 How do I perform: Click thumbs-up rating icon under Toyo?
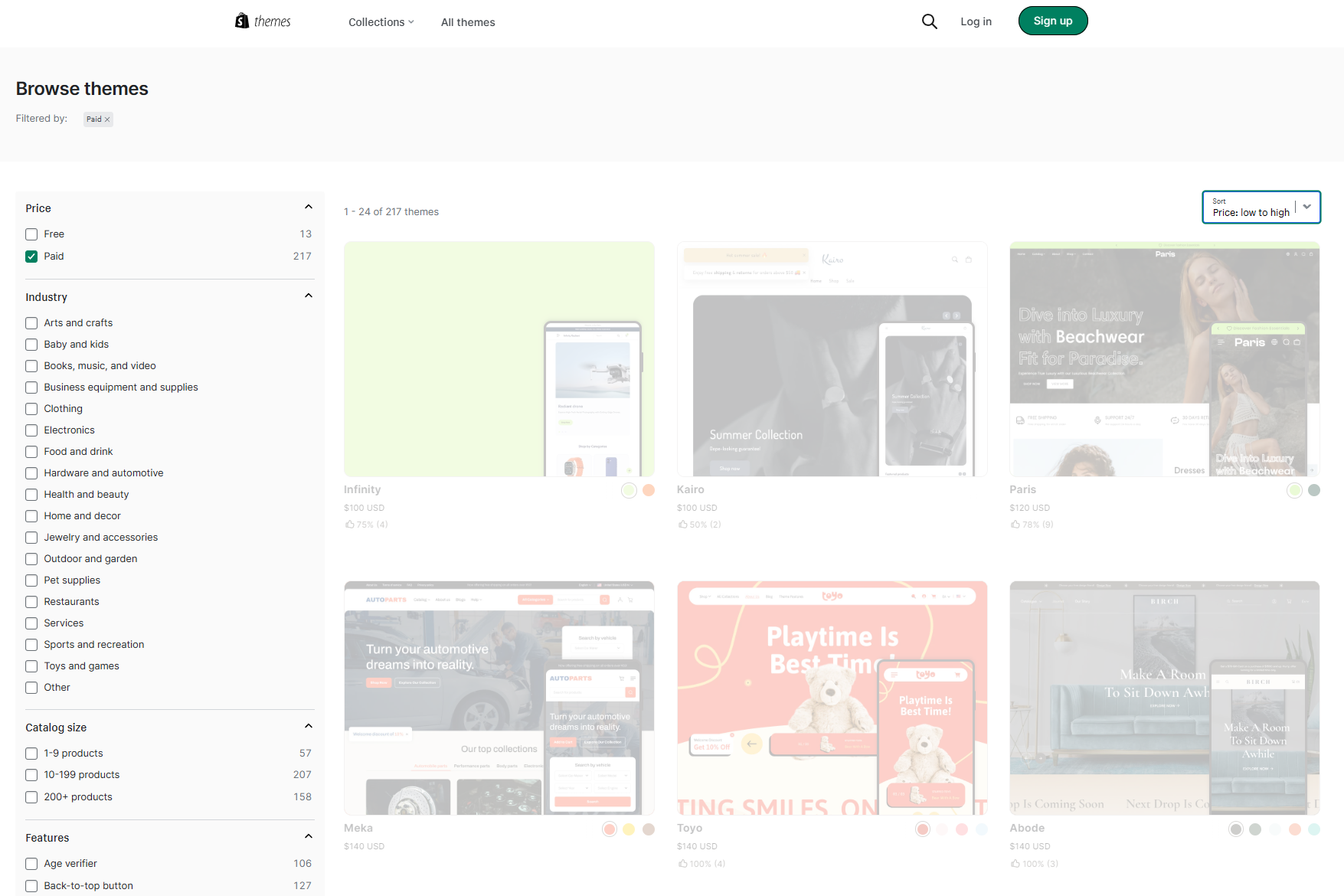click(682, 864)
